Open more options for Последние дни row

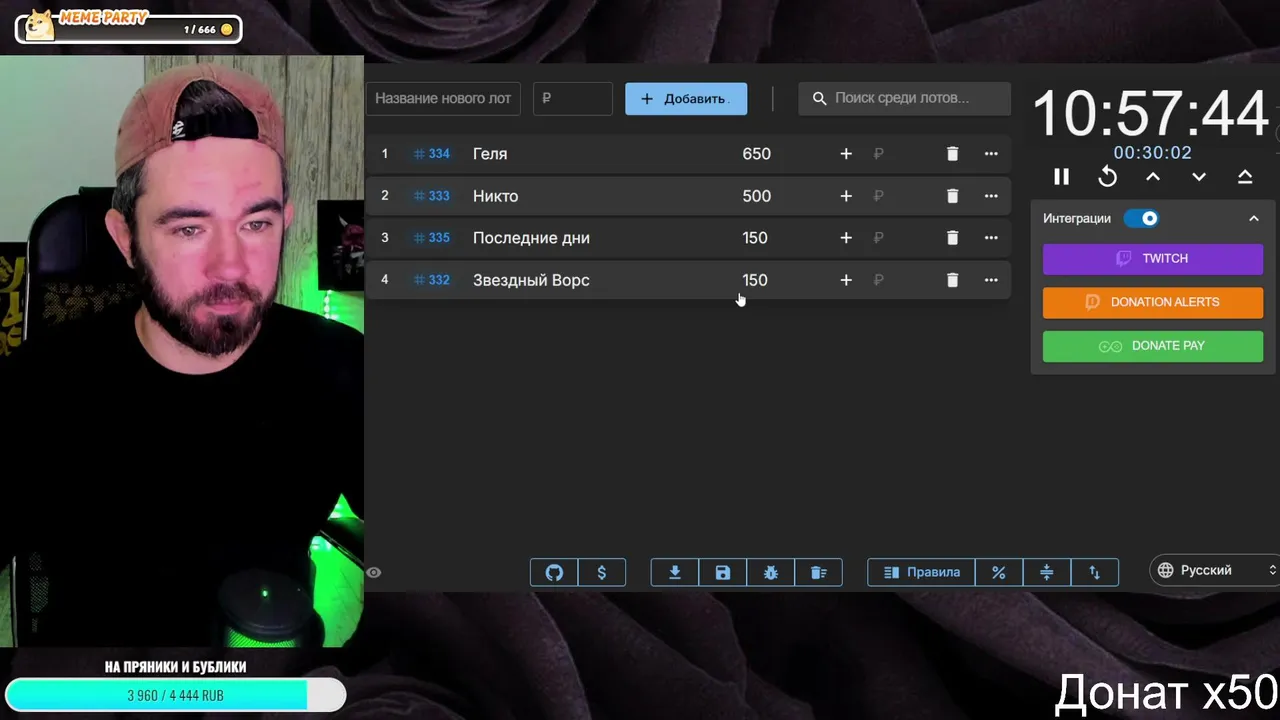[x=991, y=238]
